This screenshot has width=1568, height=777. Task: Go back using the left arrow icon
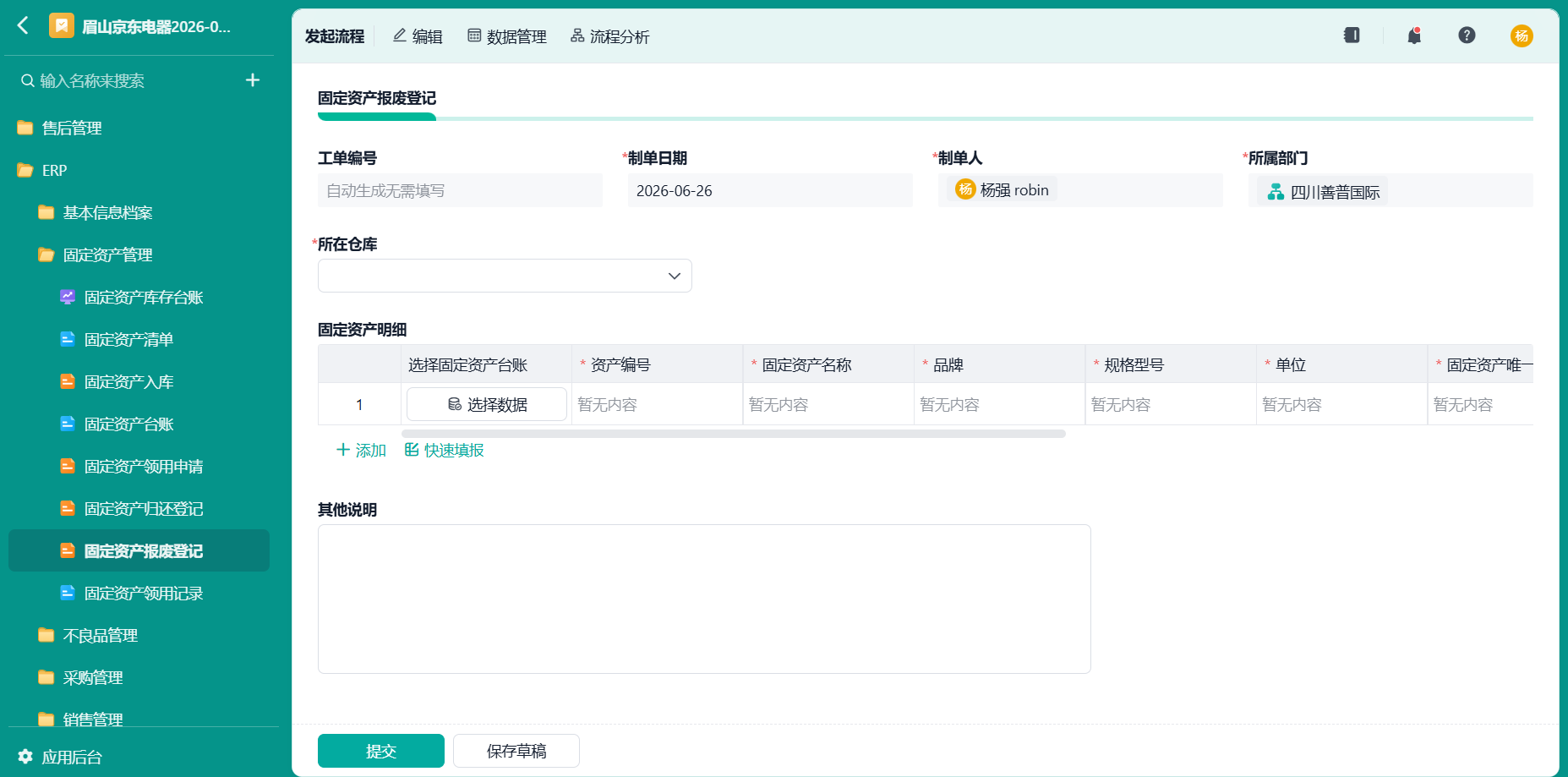tap(23, 25)
